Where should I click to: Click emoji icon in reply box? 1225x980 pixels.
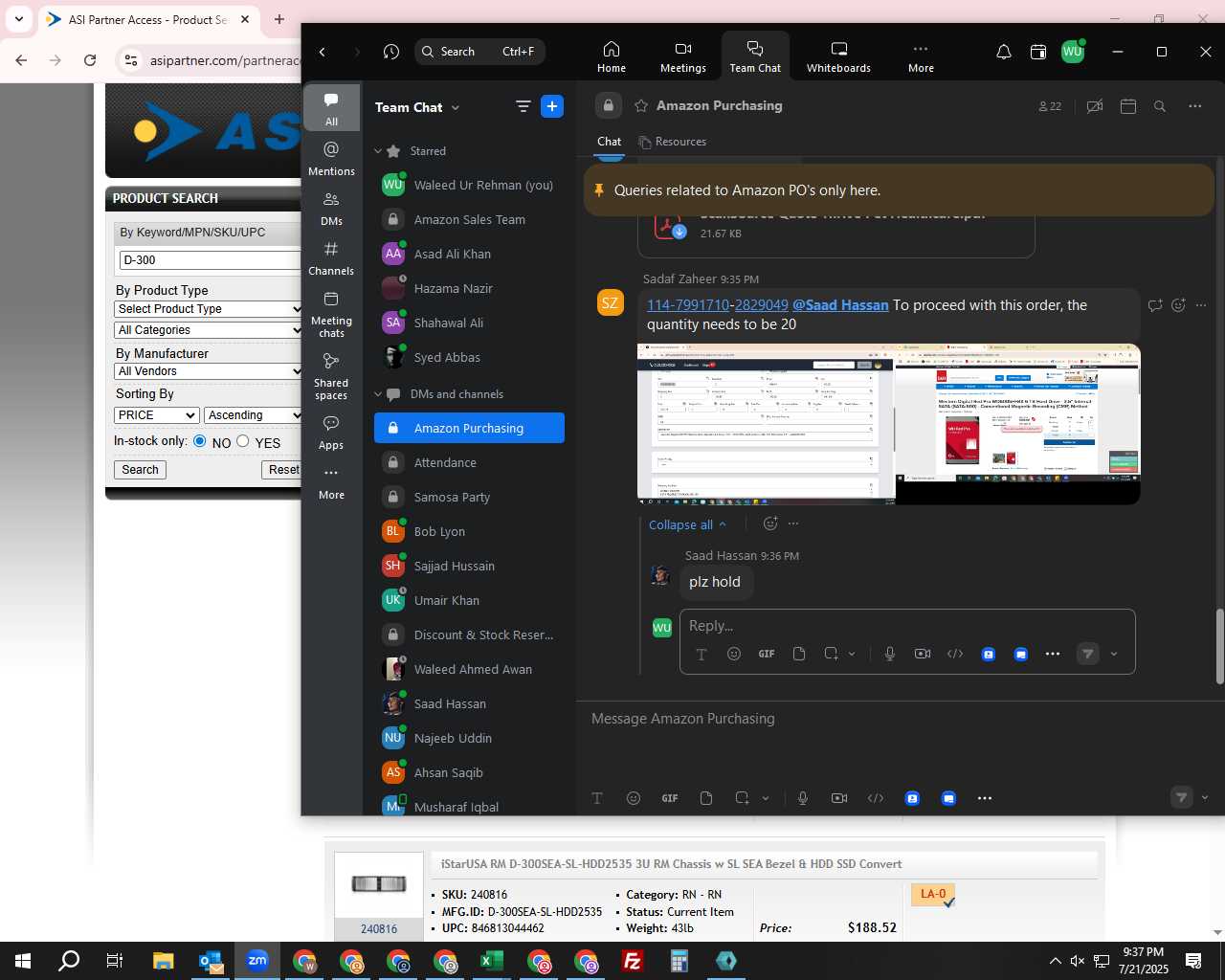pyautogui.click(x=734, y=654)
